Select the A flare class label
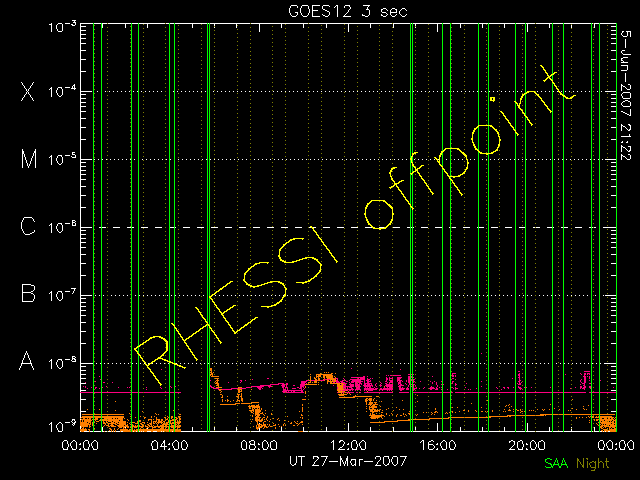 click(x=27, y=361)
